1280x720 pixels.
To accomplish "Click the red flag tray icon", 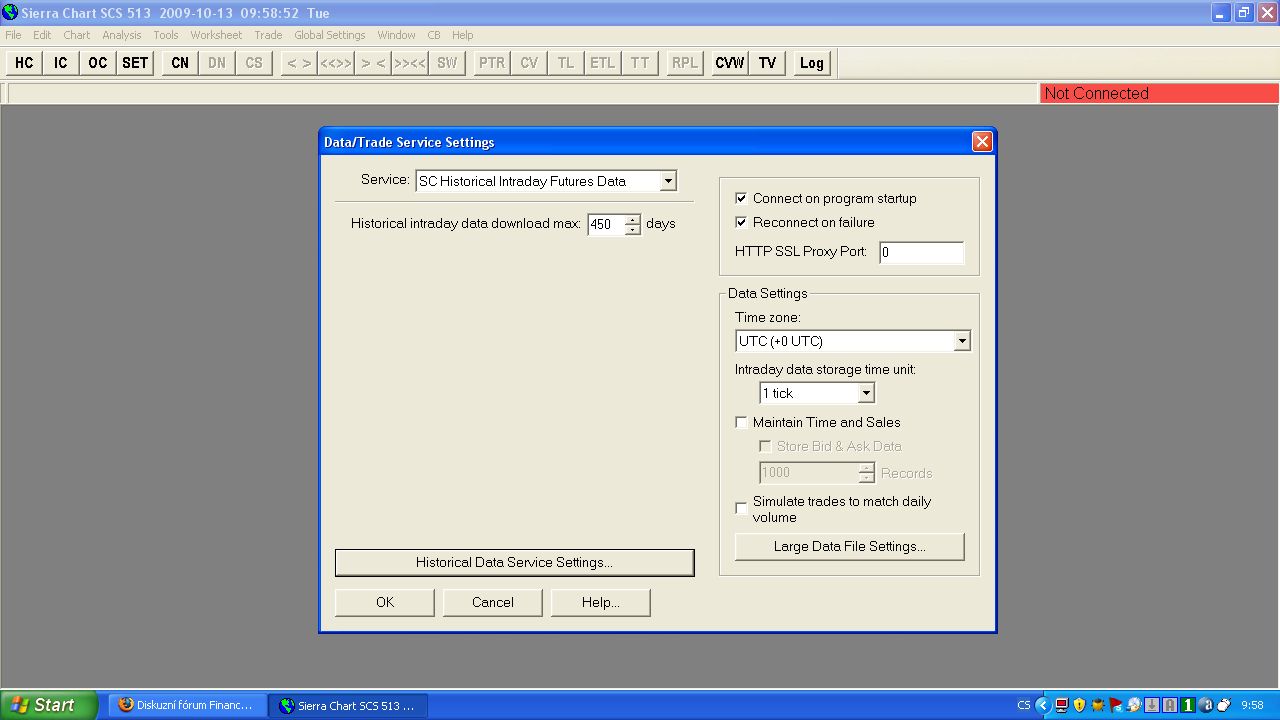I will pos(1116,705).
